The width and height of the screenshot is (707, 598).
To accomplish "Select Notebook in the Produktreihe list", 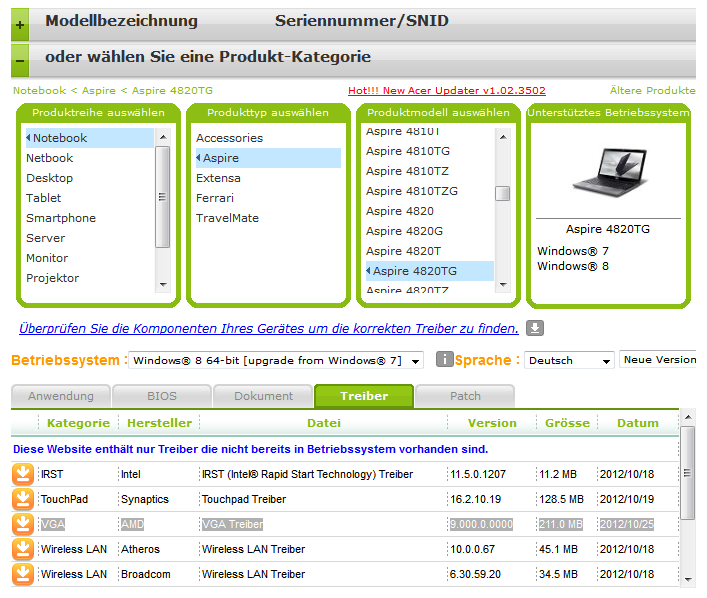I will (90, 138).
